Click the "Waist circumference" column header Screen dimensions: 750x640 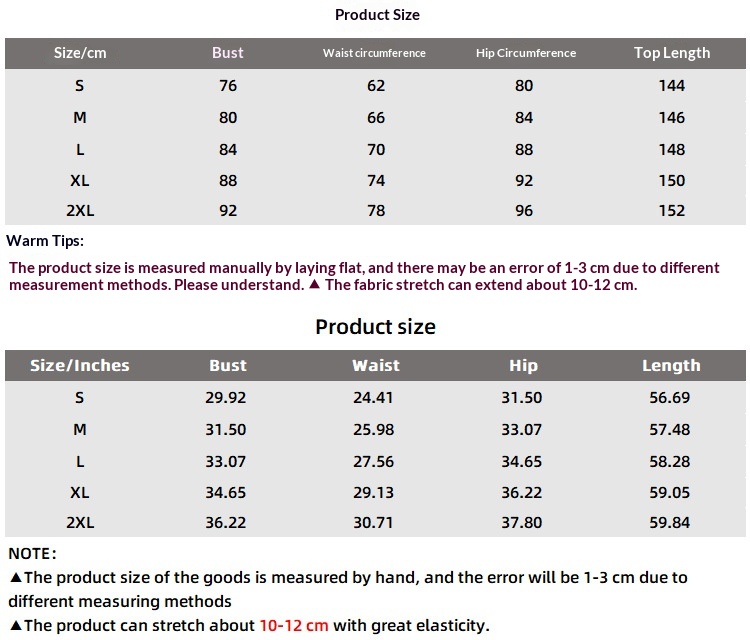pos(374,53)
